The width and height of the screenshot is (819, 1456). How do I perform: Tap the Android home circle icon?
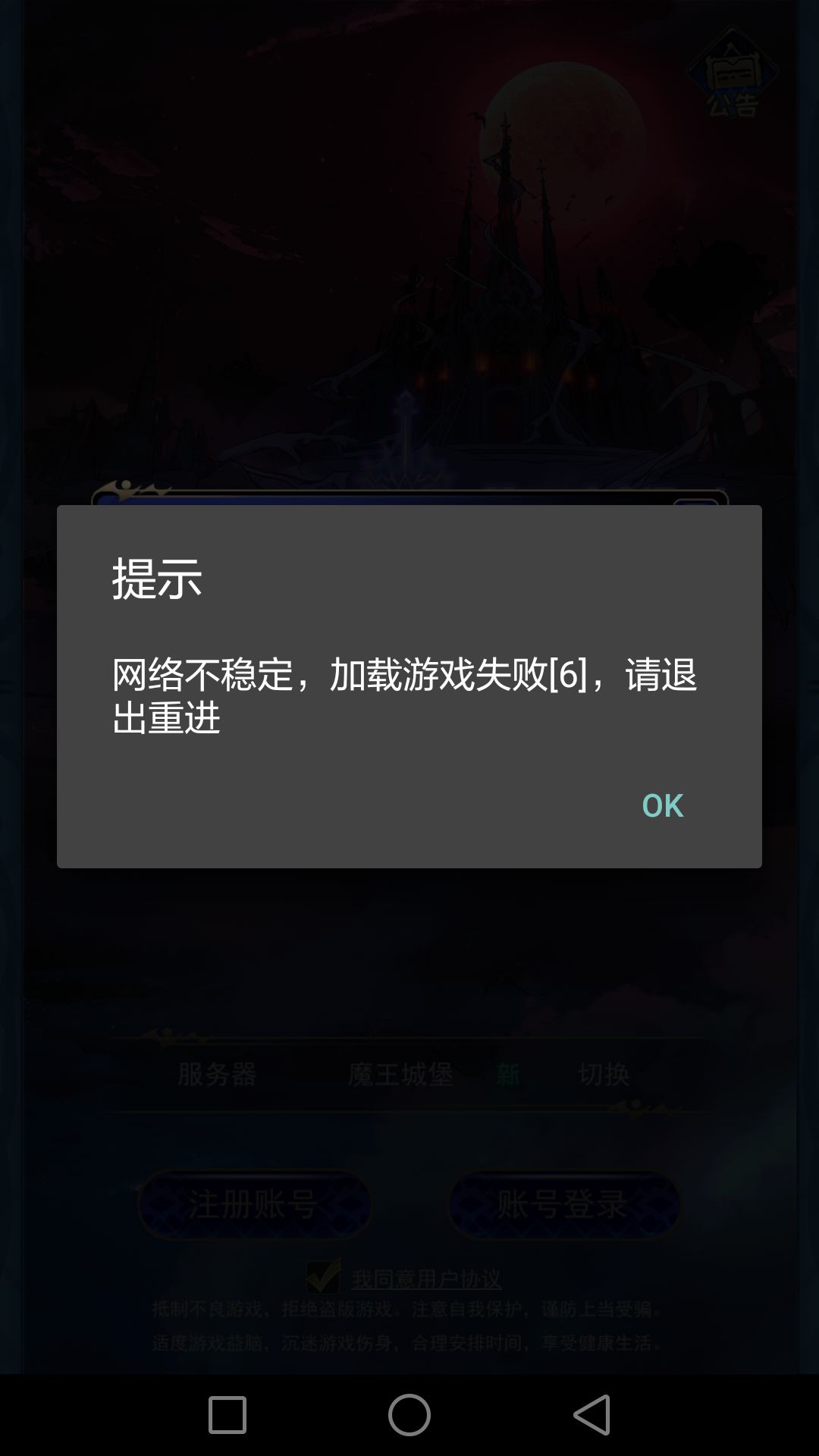pos(409,1414)
